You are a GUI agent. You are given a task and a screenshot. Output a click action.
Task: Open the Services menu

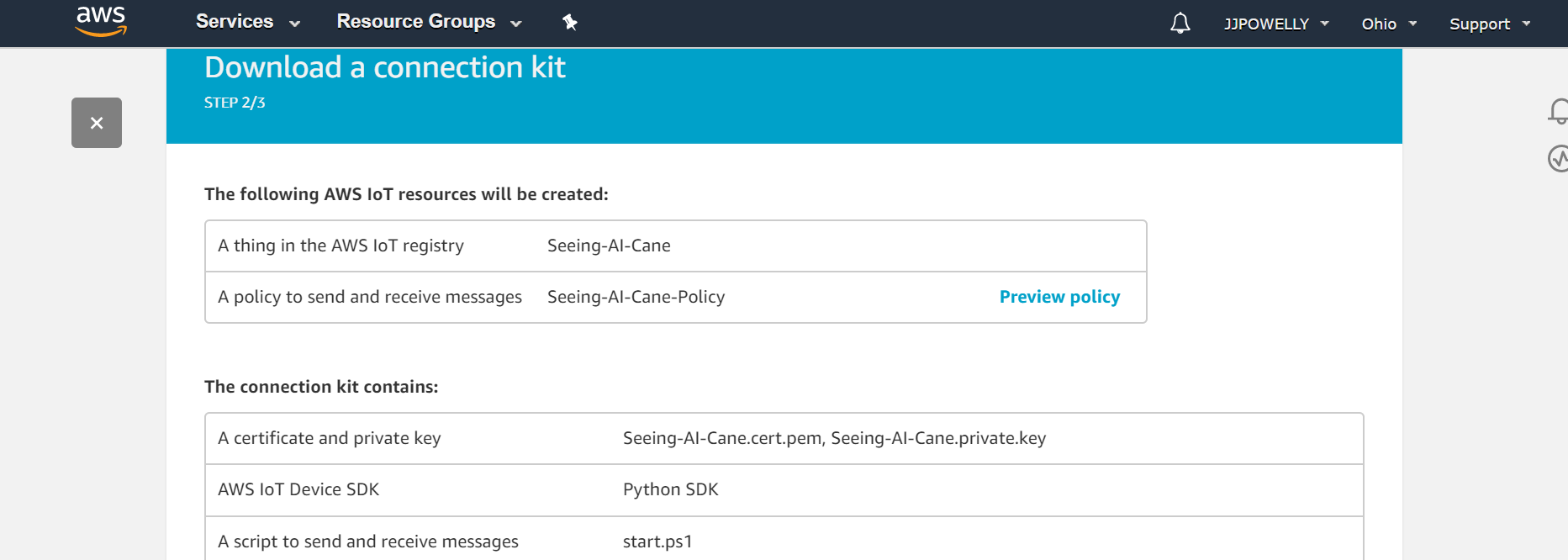pos(235,22)
